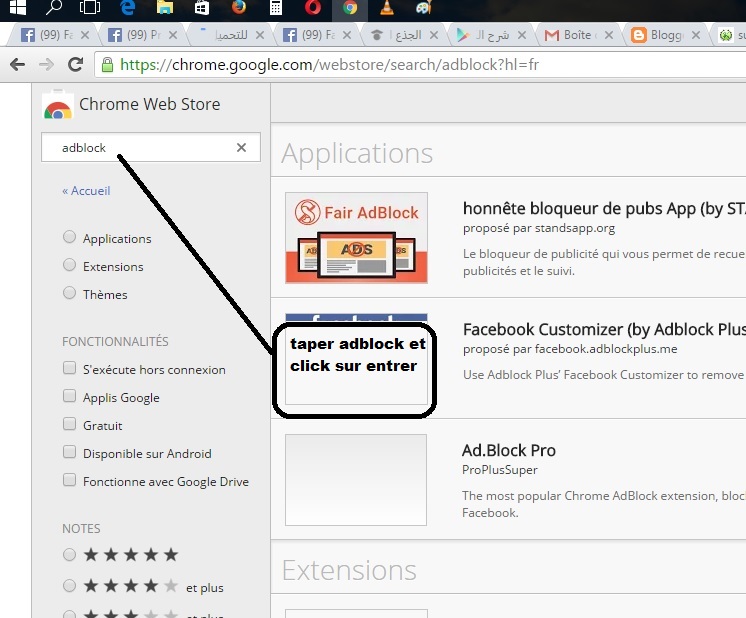
Task: Open File Explorer from the taskbar
Action: click(165, 7)
